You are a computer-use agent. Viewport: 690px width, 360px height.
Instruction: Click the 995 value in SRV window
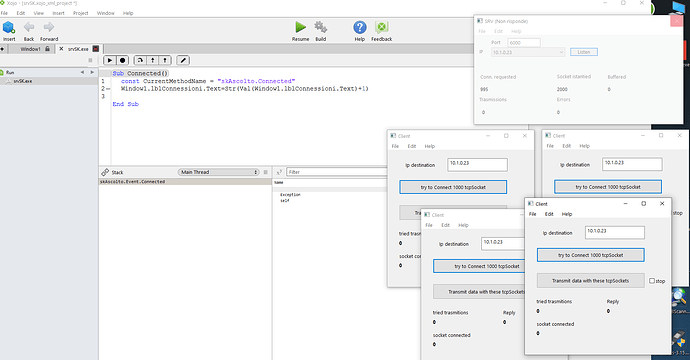pyautogui.click(x=484, y=89)
